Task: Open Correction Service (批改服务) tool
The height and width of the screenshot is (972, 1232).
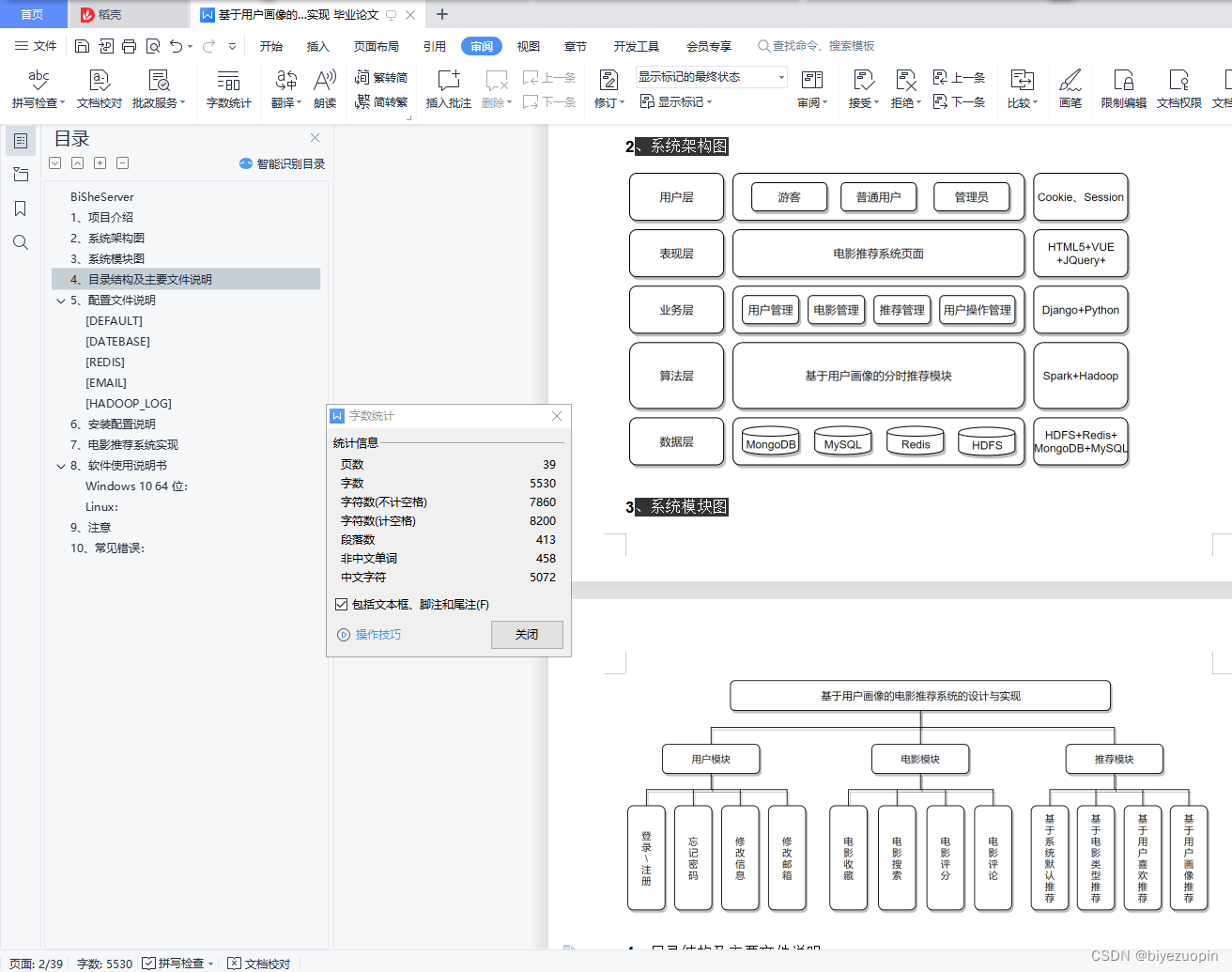Action: click(x=159, y=89)
